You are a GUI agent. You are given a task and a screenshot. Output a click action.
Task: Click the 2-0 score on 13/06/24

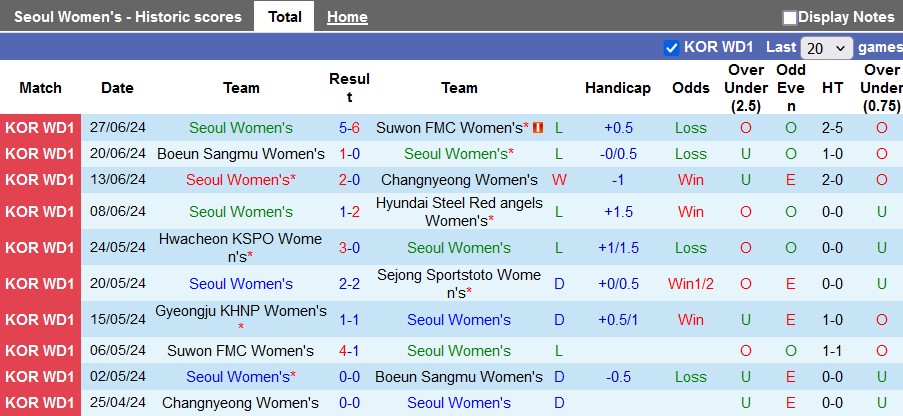click(349, 180)
